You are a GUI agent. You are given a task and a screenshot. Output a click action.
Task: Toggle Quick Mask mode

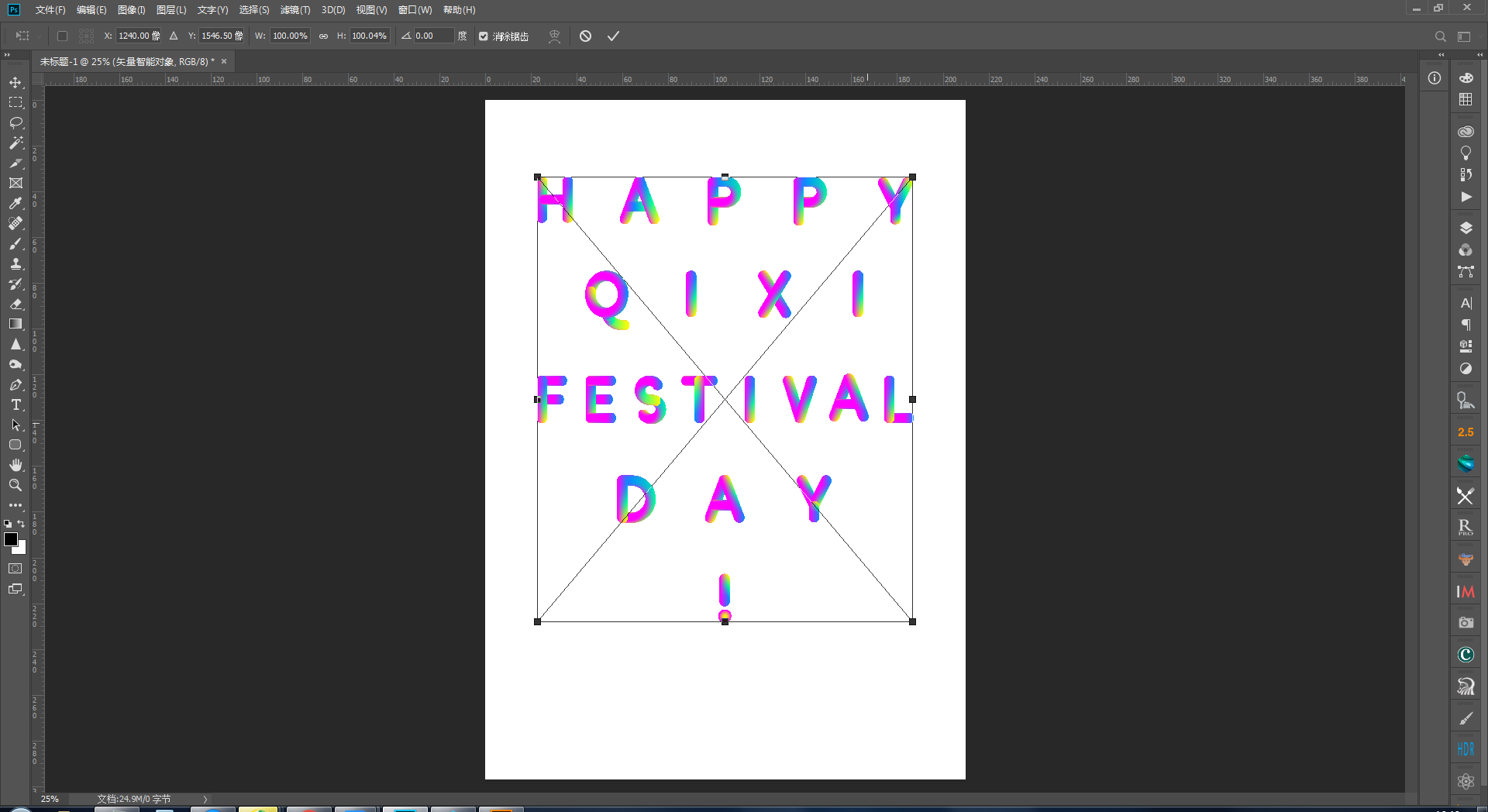point(15,568)
